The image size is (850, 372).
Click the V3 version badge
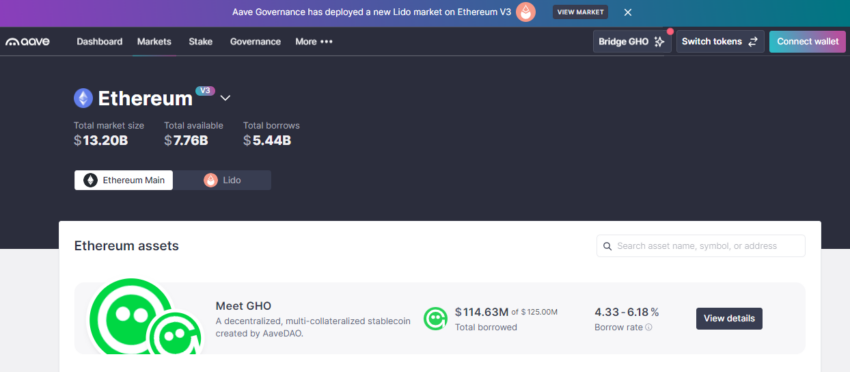click(205, 91)
